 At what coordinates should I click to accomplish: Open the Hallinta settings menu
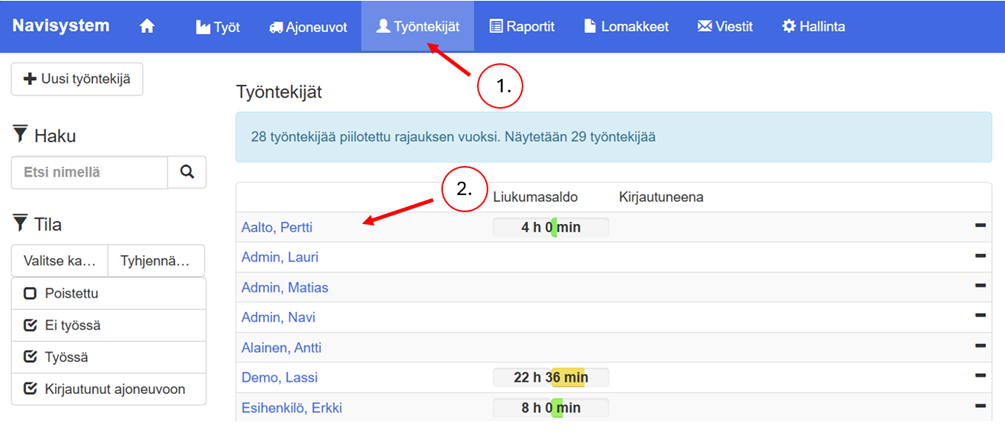[813, 27]
